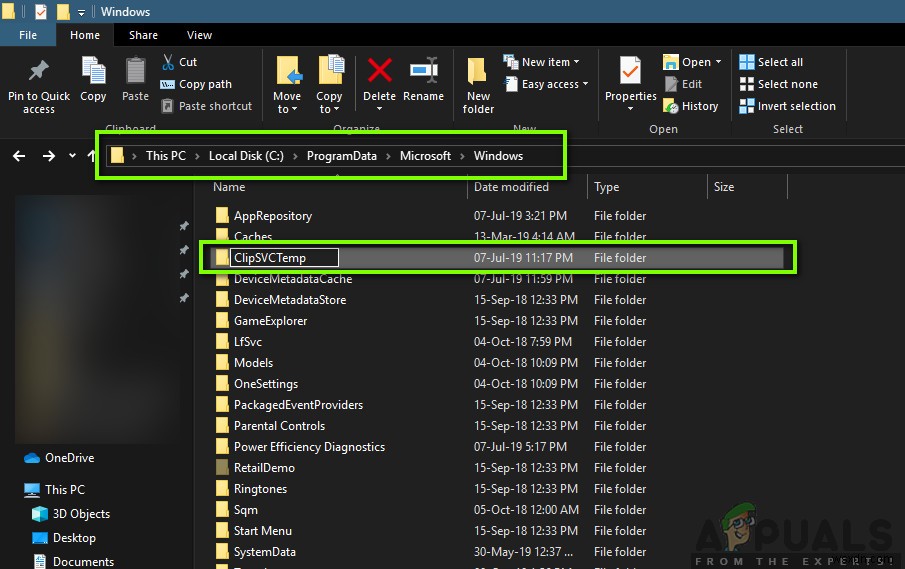Sort by Date modified column

pos(511,187)
